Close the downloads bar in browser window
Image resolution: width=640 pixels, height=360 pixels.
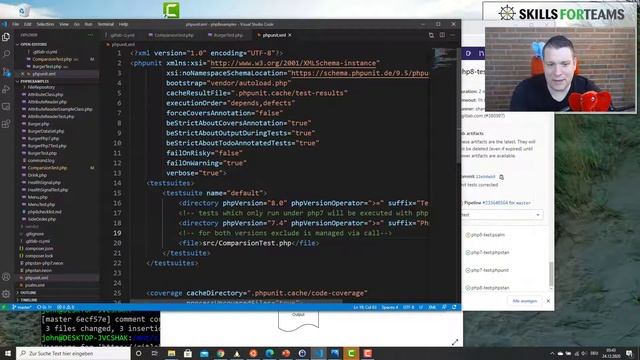(548, 301)
